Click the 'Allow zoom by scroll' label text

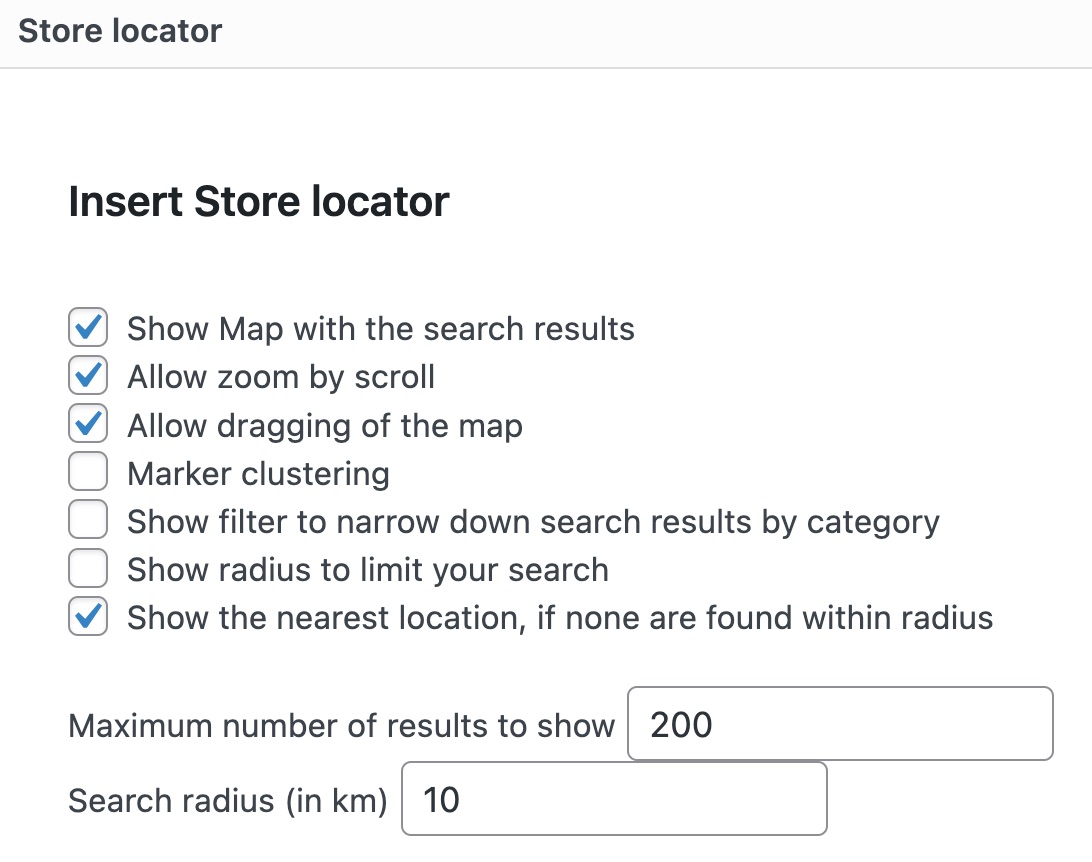coord(281,377)
